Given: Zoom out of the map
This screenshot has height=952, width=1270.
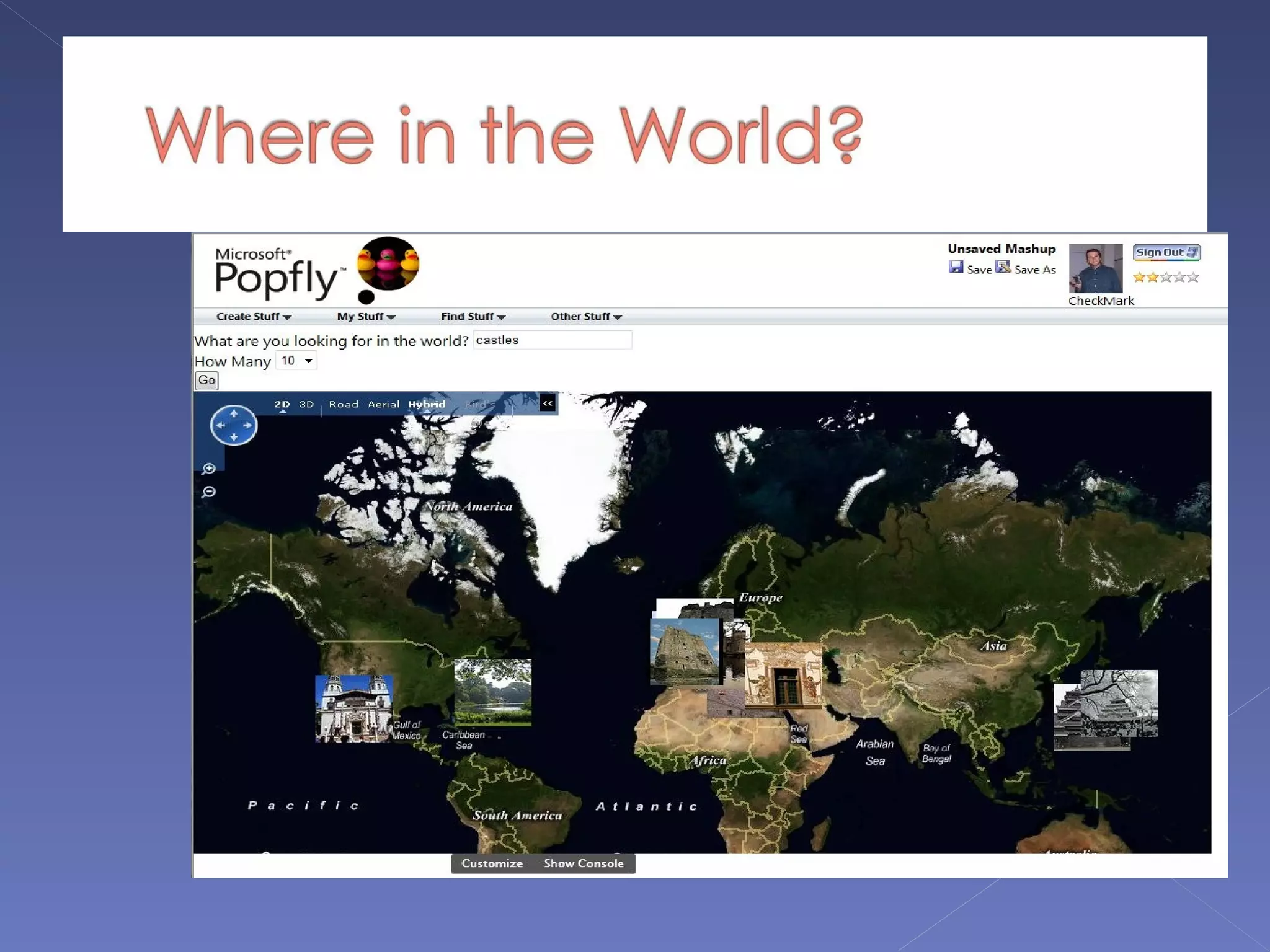Looking at the screenshot, I should 209,492.
